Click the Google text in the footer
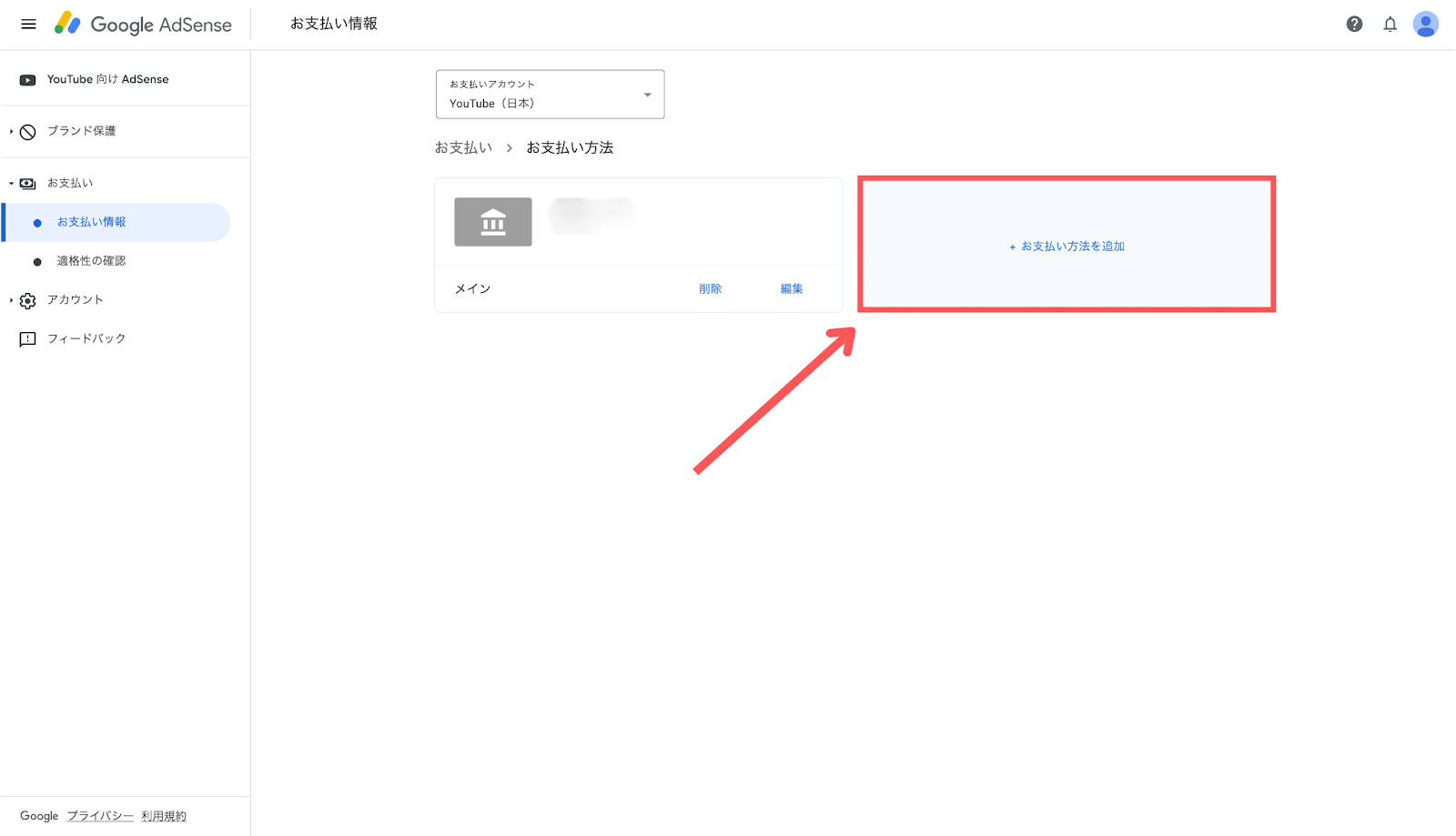 click(x=39, y=816)
